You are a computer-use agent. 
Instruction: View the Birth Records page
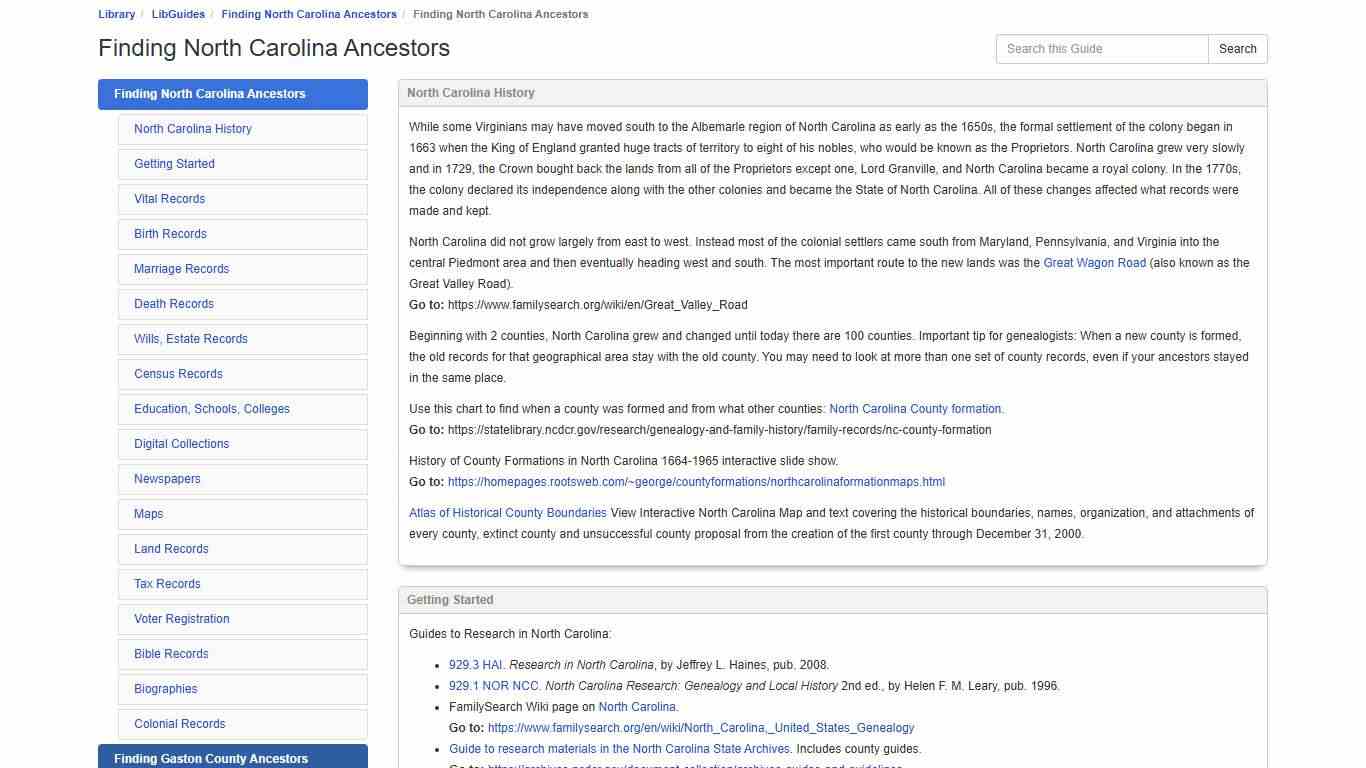(x=170, y=233)
